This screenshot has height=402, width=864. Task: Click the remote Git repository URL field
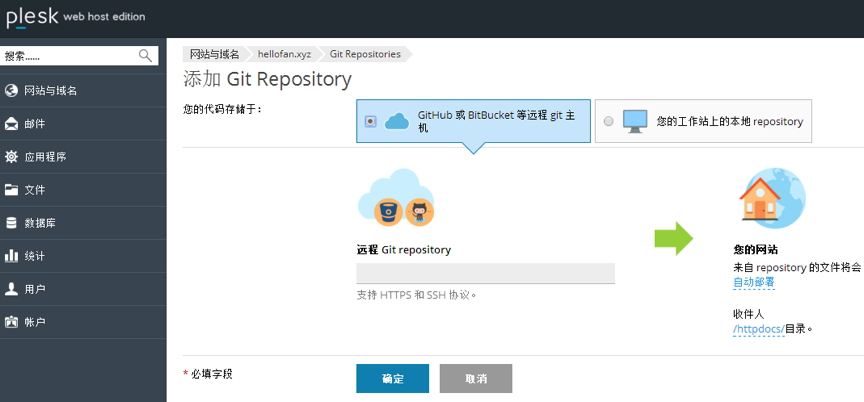[x=485, y=273]
